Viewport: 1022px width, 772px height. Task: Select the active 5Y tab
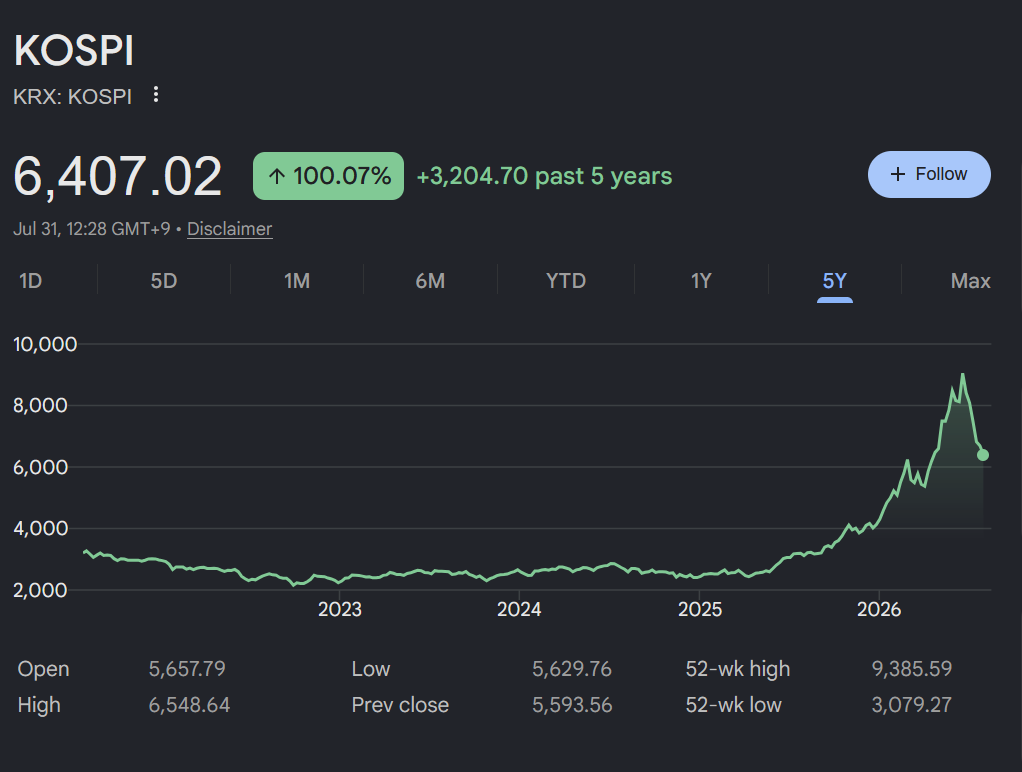coord(834,281)
